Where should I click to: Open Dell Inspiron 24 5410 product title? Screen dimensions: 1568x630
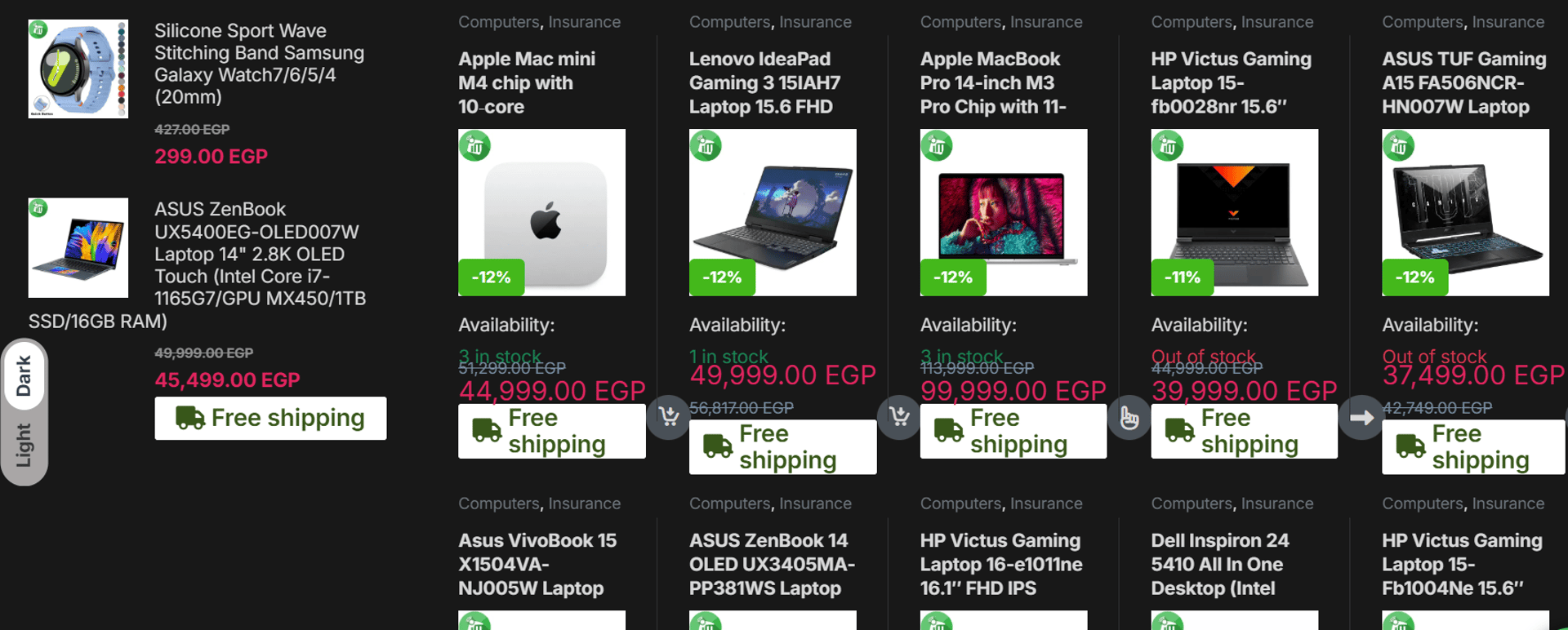1220,564
